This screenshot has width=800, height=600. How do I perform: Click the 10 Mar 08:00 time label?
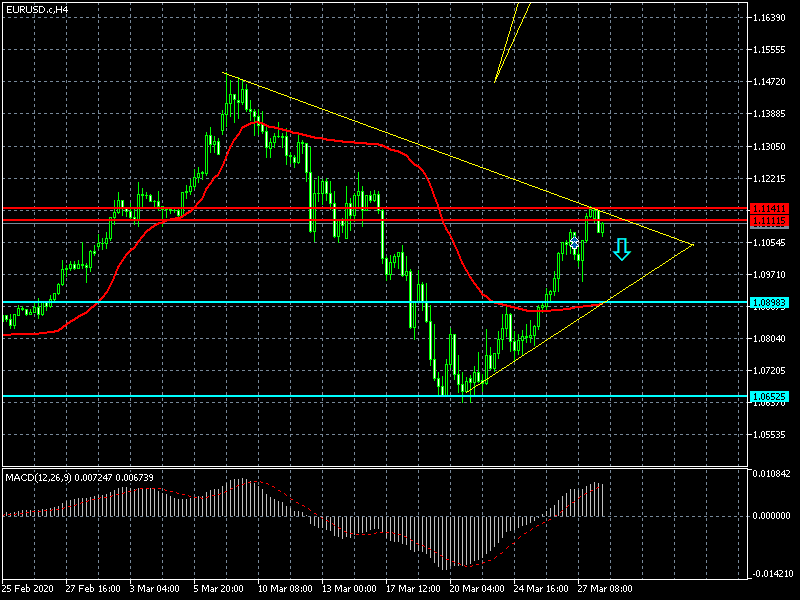tap(285, 588)
